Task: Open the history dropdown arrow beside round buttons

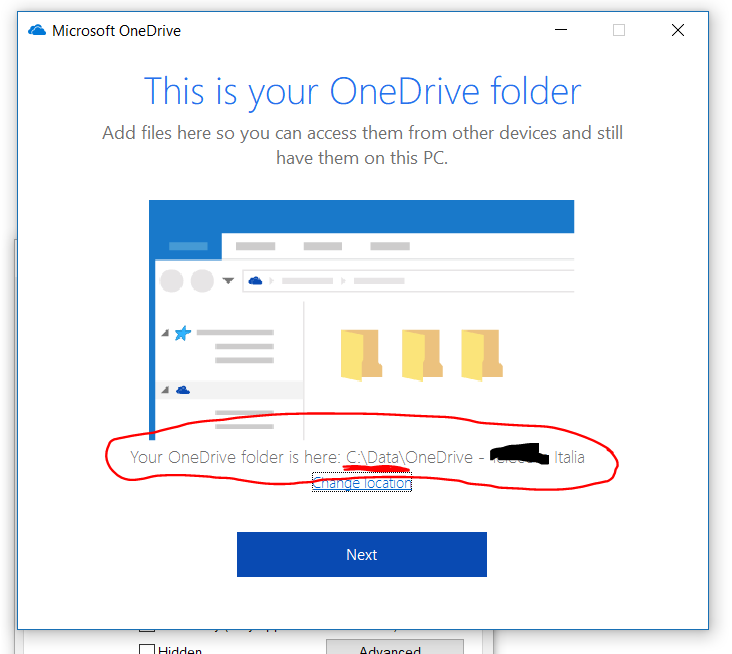Action: pyautogui.click(x=228, y=281)
